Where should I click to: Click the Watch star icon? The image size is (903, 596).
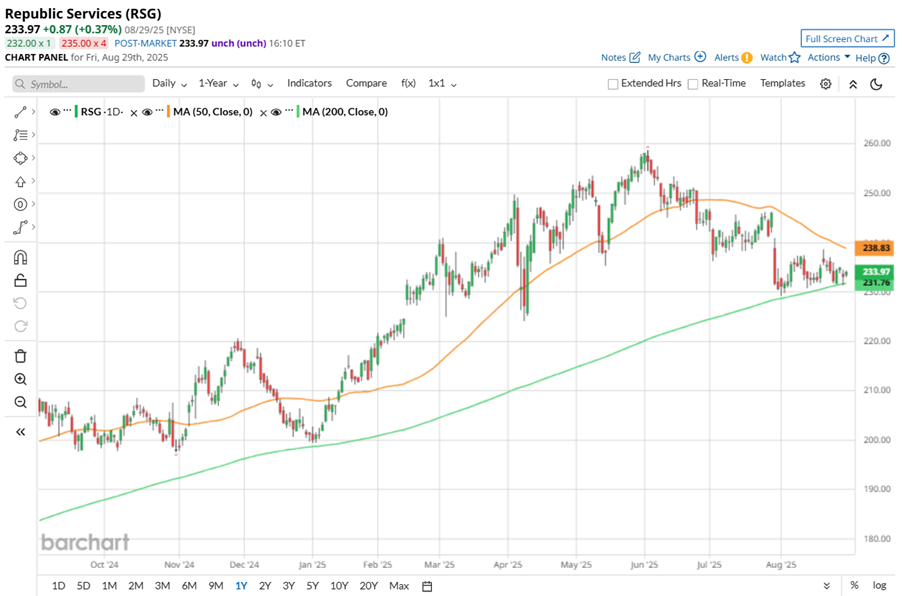pyautogui.click(x=795, y=57)
